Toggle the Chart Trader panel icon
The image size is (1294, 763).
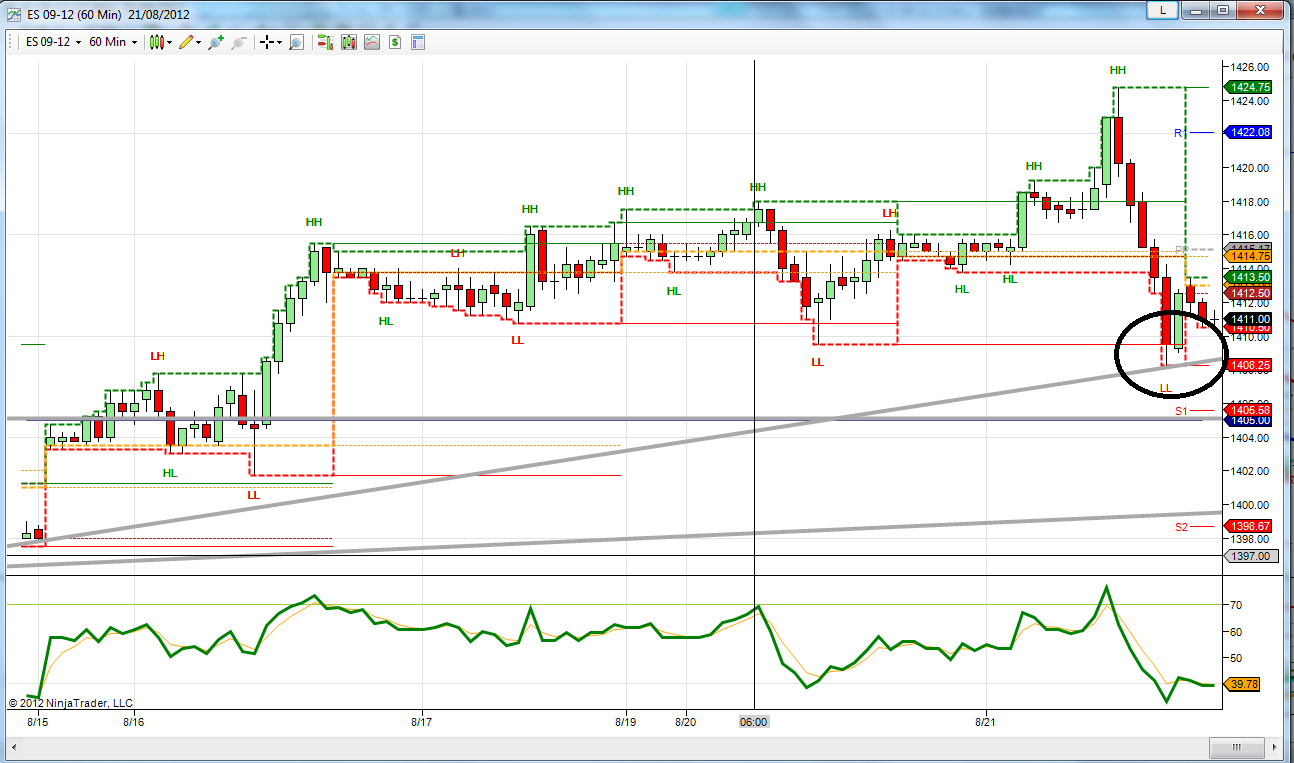click(326, 42)
